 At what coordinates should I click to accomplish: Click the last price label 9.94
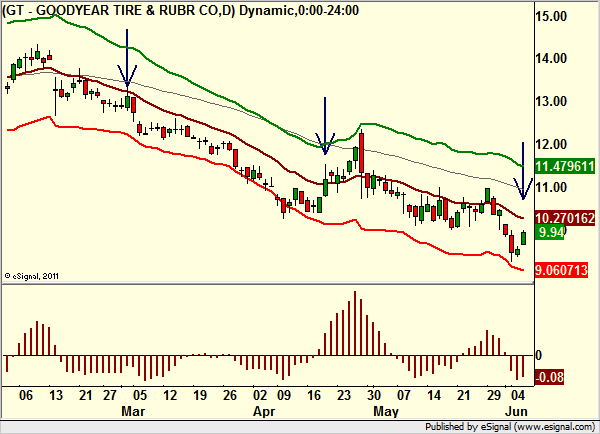coord(549,232)
